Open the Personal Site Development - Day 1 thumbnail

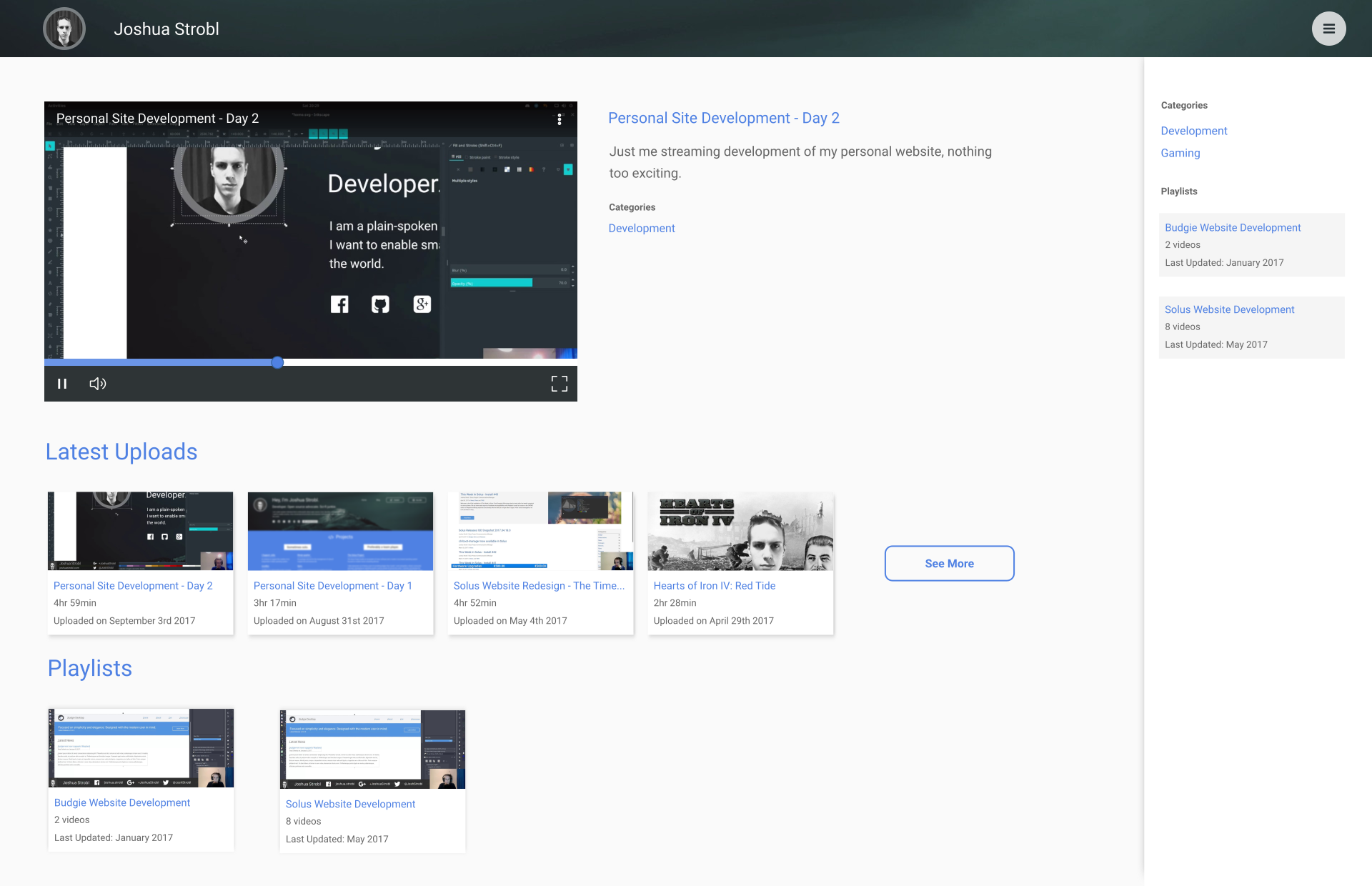coord(340,531)
